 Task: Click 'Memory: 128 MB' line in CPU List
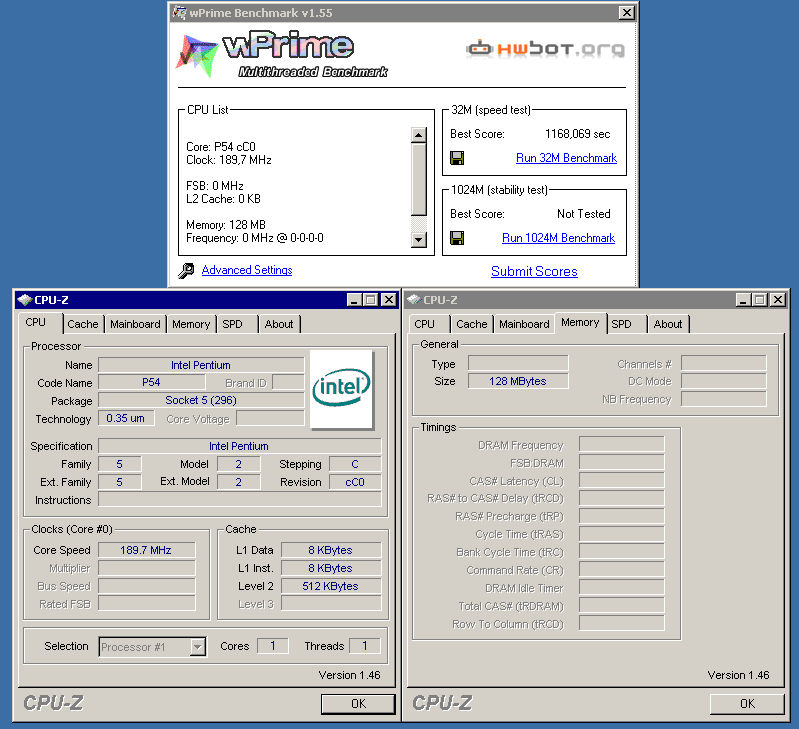tap(226, 225)
